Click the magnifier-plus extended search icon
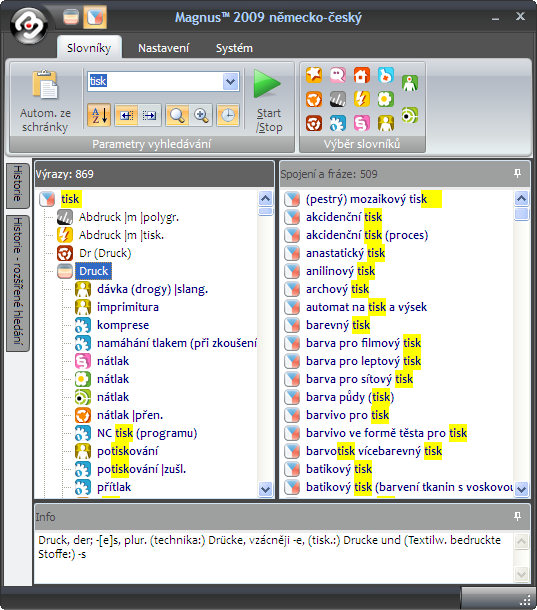Viewport: 537px width, 610px height. 201,115
